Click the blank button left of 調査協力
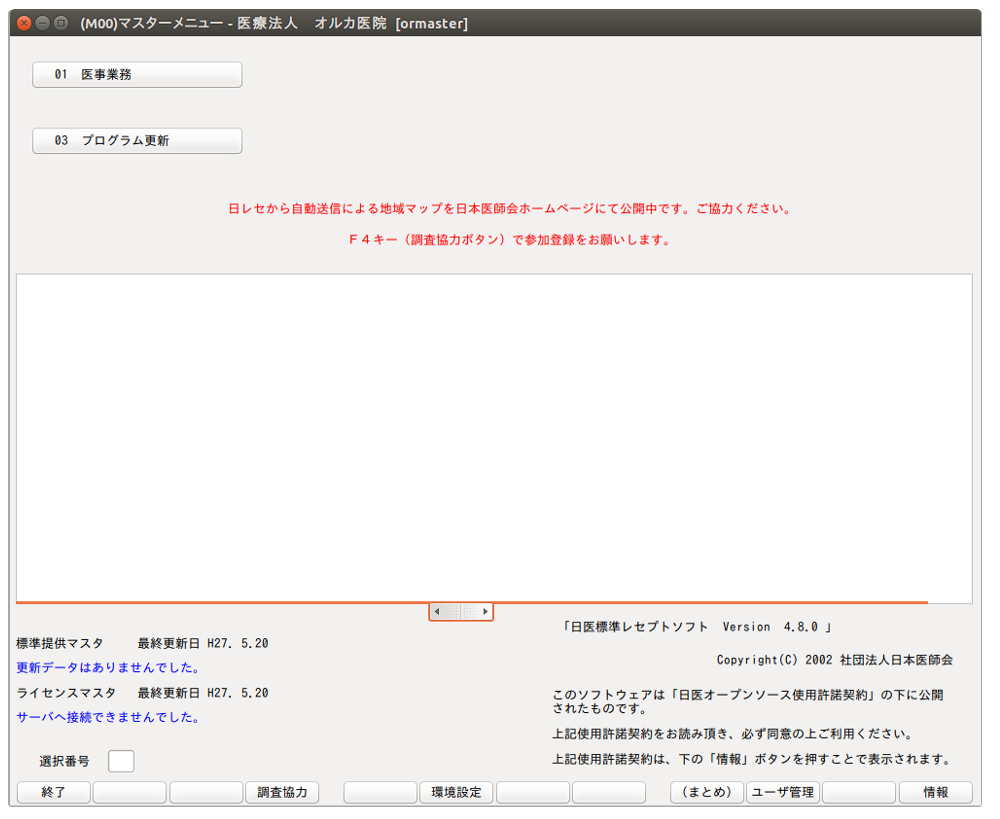Screen dimensions: 1000x819 click(206, 792)
